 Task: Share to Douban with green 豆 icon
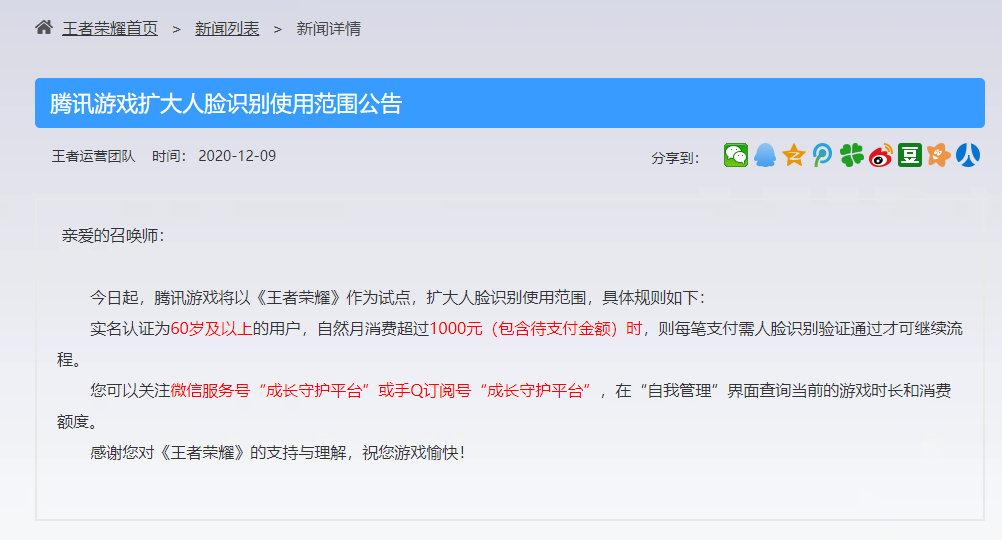point(909,155)
